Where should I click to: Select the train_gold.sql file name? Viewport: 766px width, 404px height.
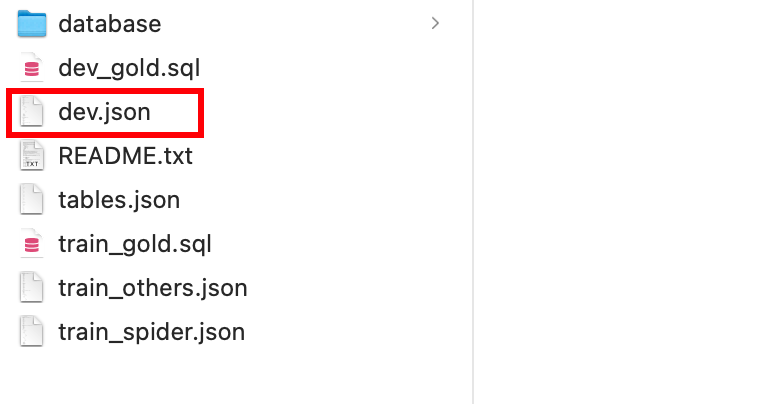135,244
